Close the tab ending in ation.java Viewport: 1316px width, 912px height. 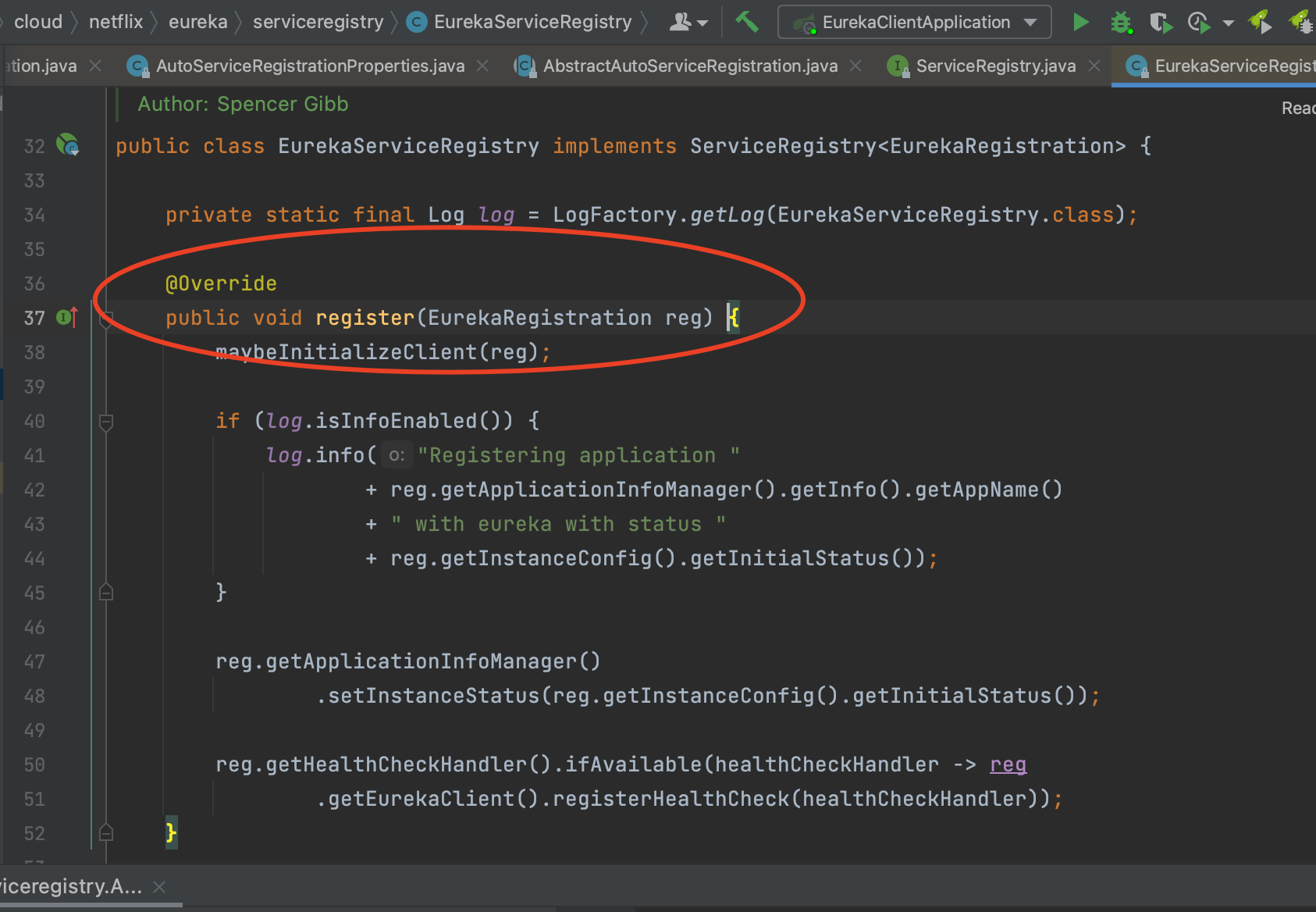coord(95,66)
